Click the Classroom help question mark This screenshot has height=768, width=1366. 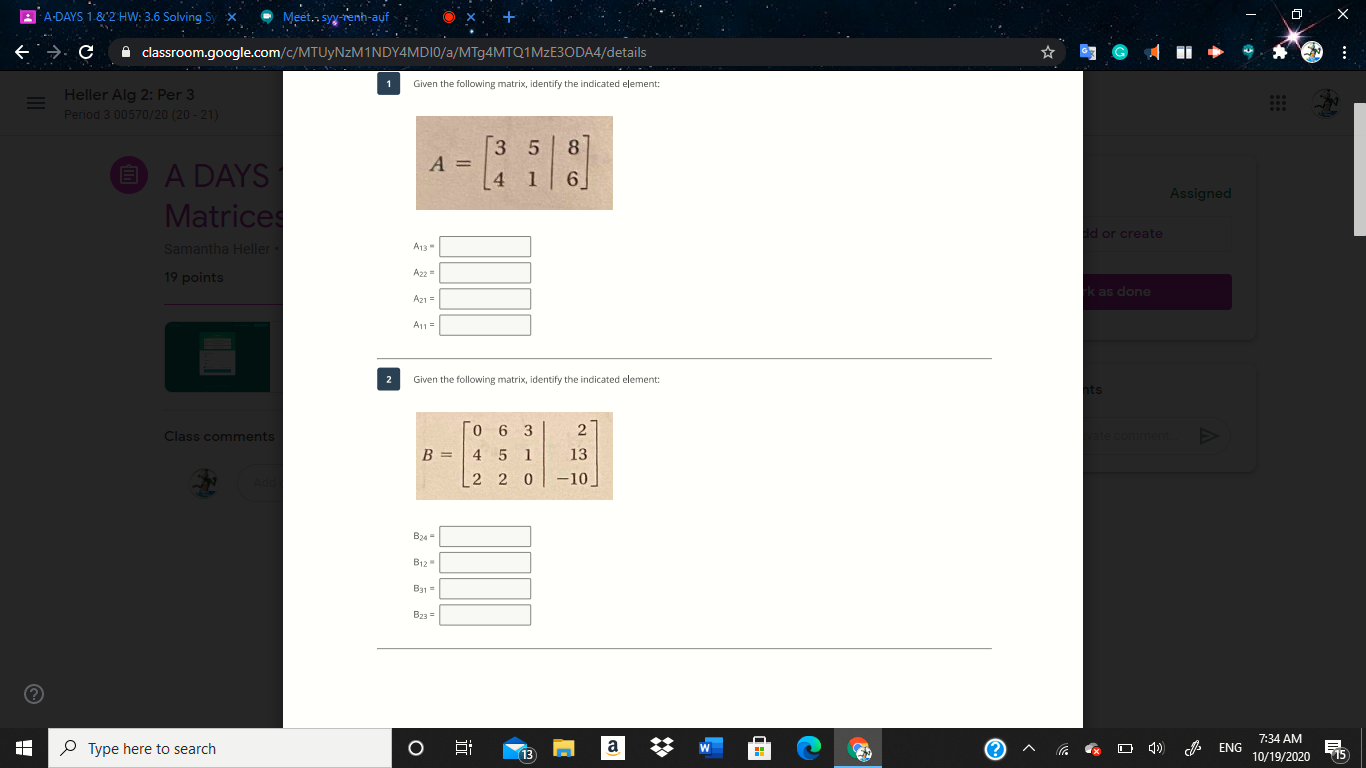[33, 694]
